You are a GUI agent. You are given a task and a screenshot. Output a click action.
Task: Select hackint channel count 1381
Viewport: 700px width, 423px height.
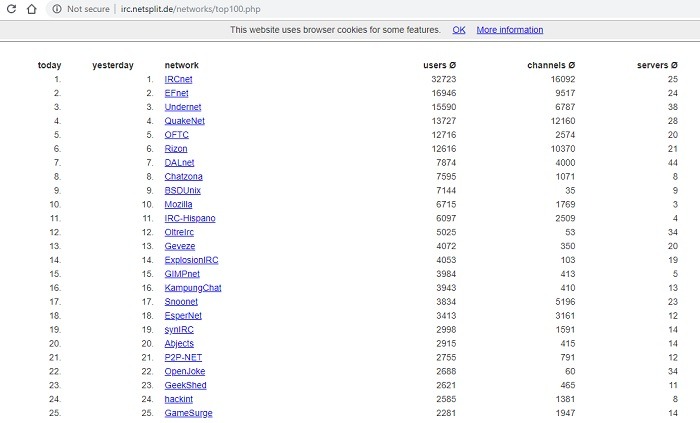[x=565, y=399]
